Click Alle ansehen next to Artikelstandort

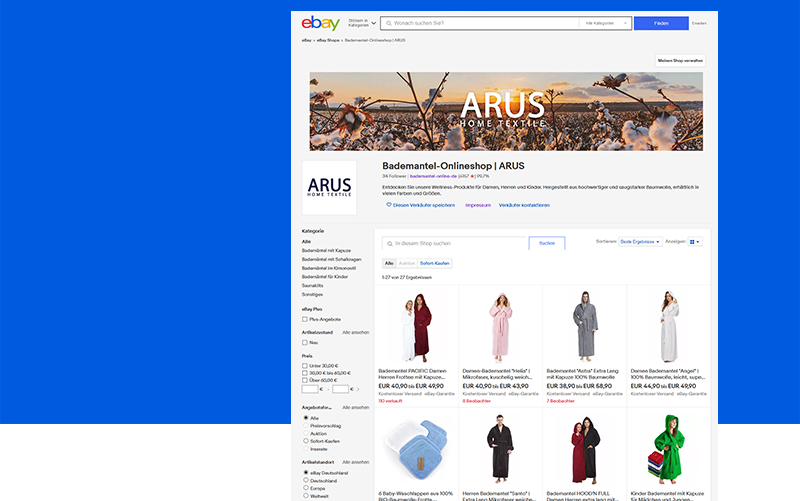pos(356,462)
